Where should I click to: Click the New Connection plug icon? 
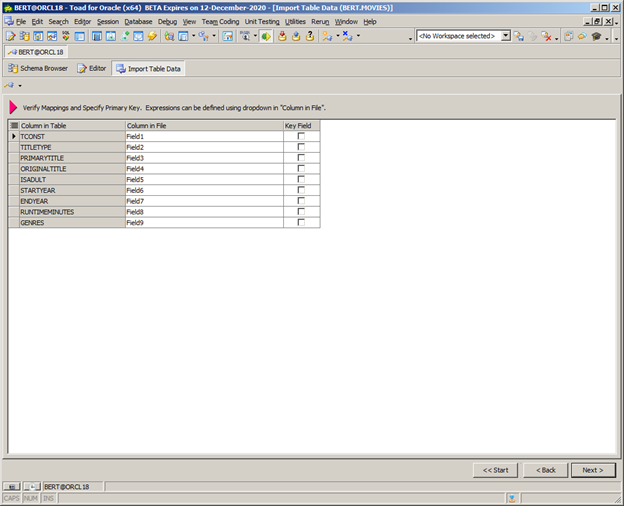327,36
